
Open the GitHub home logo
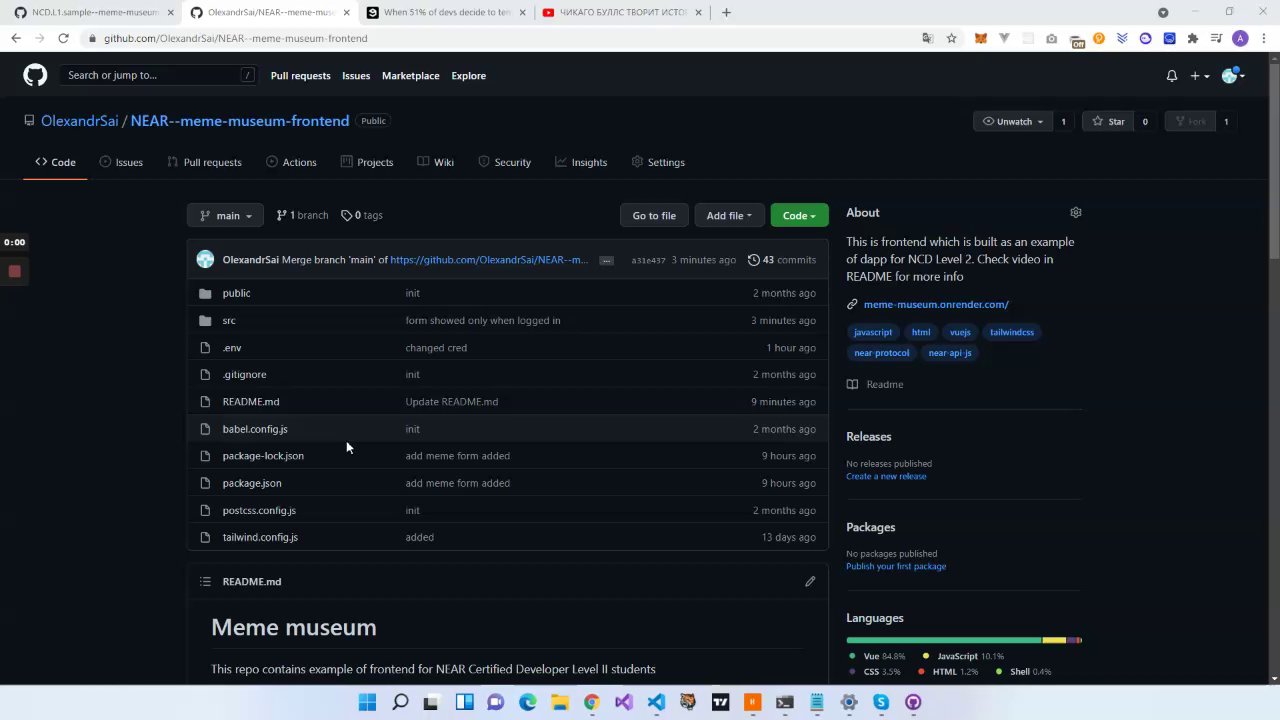pyautogui.click(x=35, y=75)
